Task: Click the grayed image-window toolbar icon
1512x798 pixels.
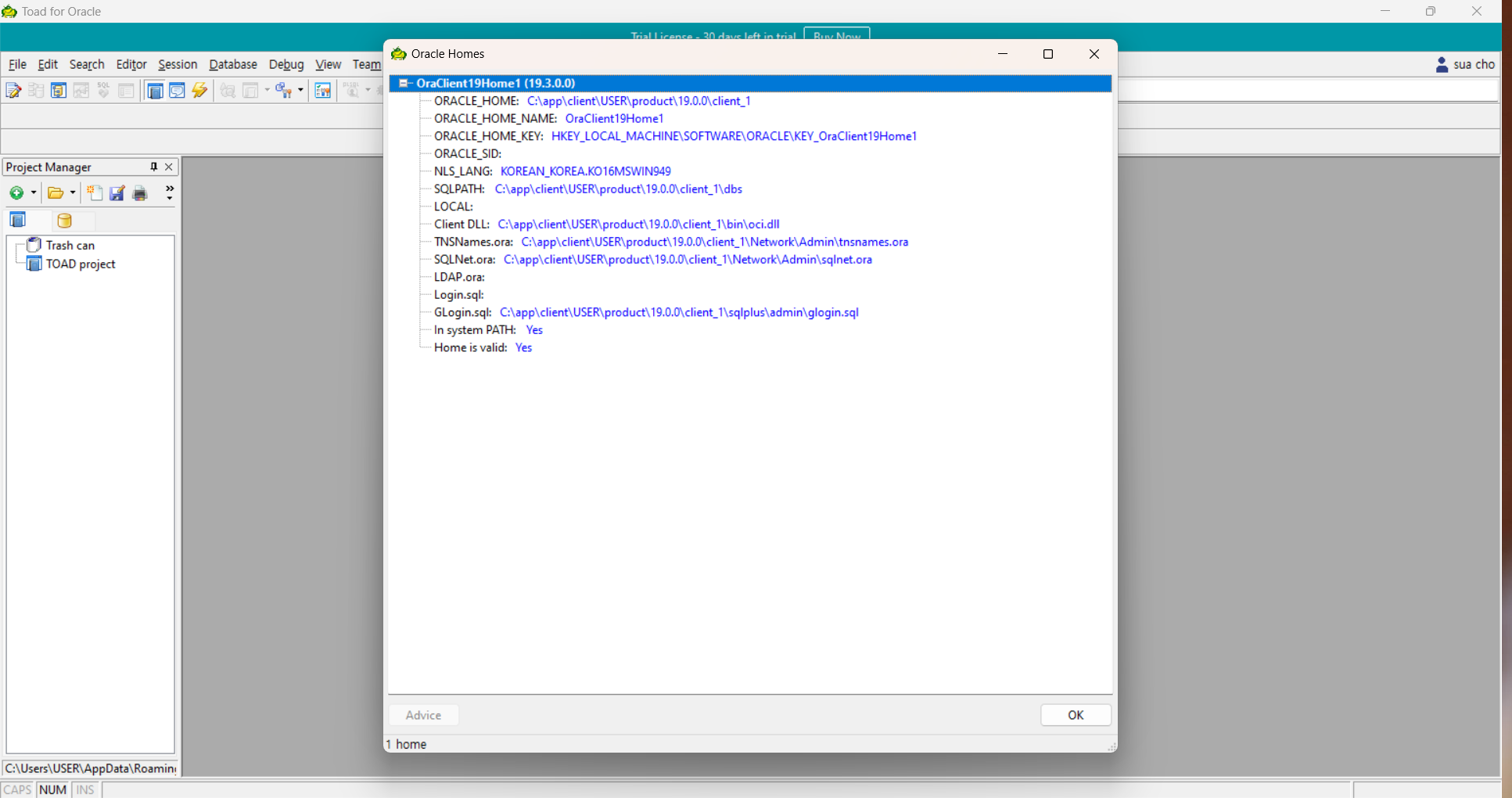Action: 81,91
